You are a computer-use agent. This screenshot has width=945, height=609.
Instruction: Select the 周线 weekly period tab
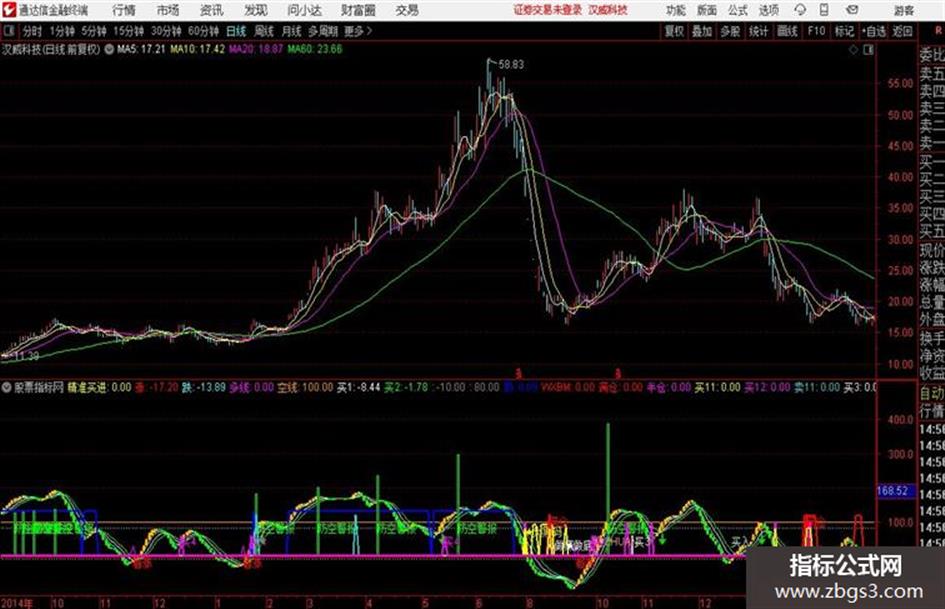click(264, 31)
